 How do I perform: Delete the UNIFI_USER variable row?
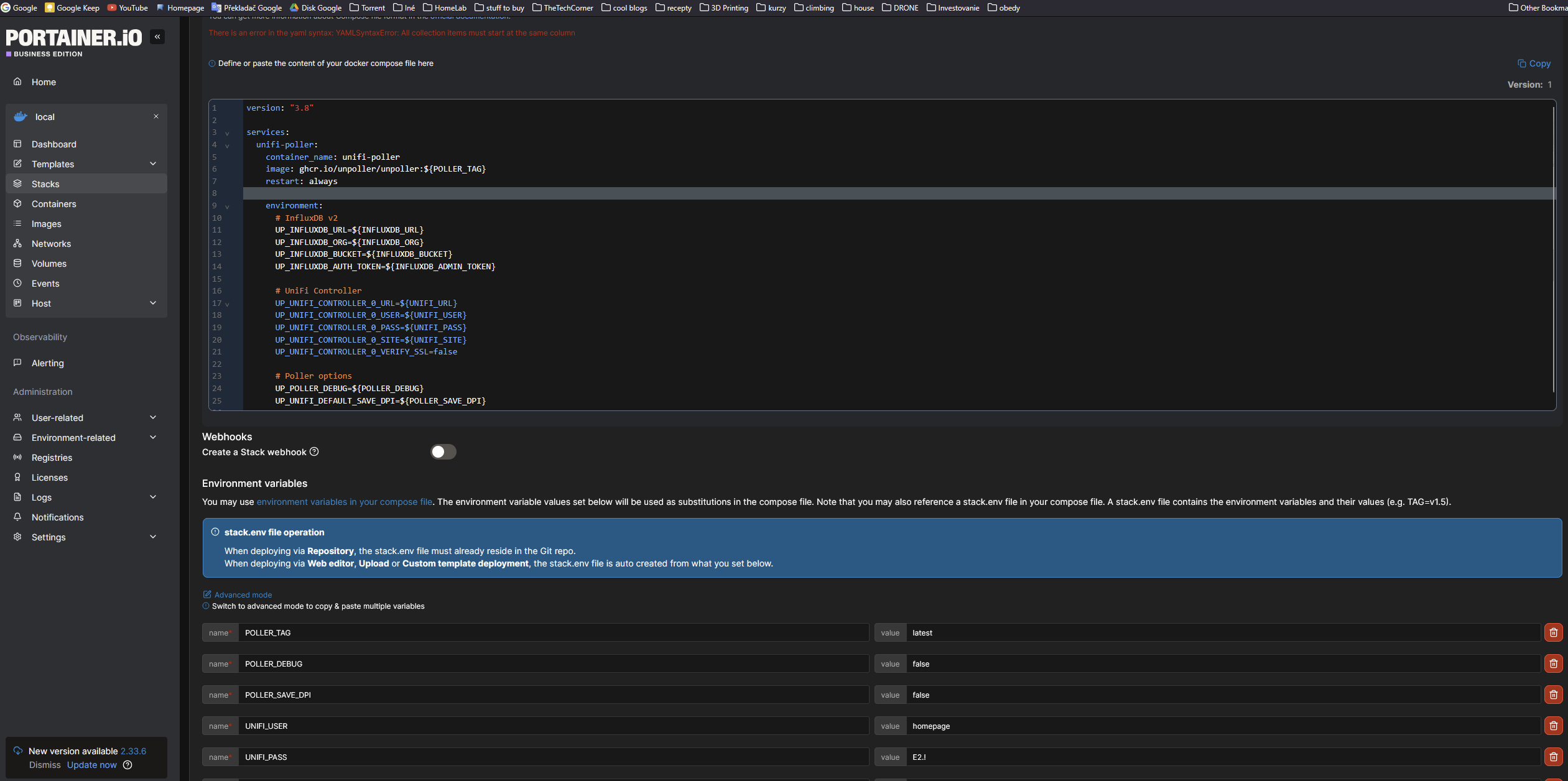click(x=1553, y=726)
